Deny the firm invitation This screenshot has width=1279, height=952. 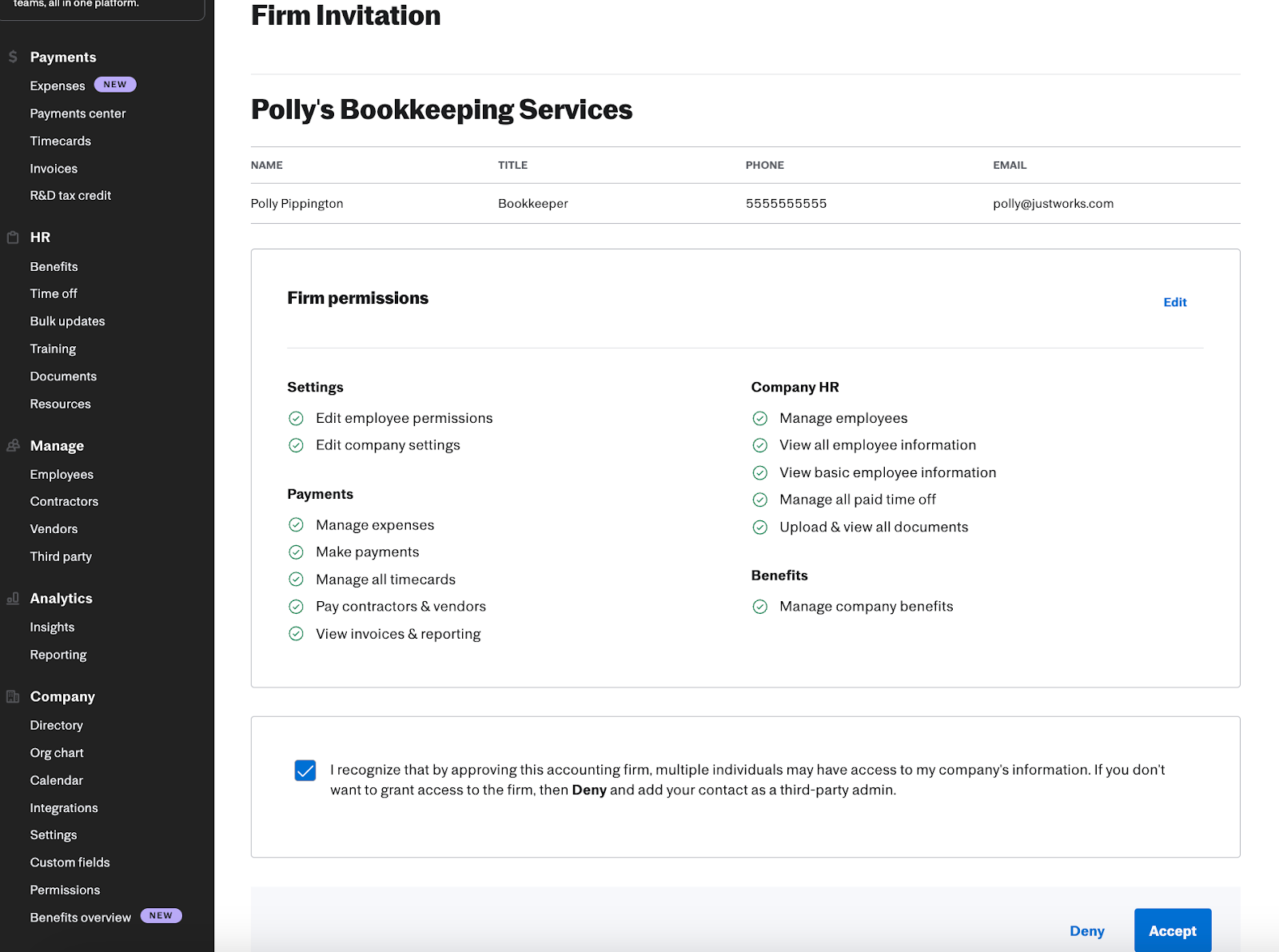1086,930
